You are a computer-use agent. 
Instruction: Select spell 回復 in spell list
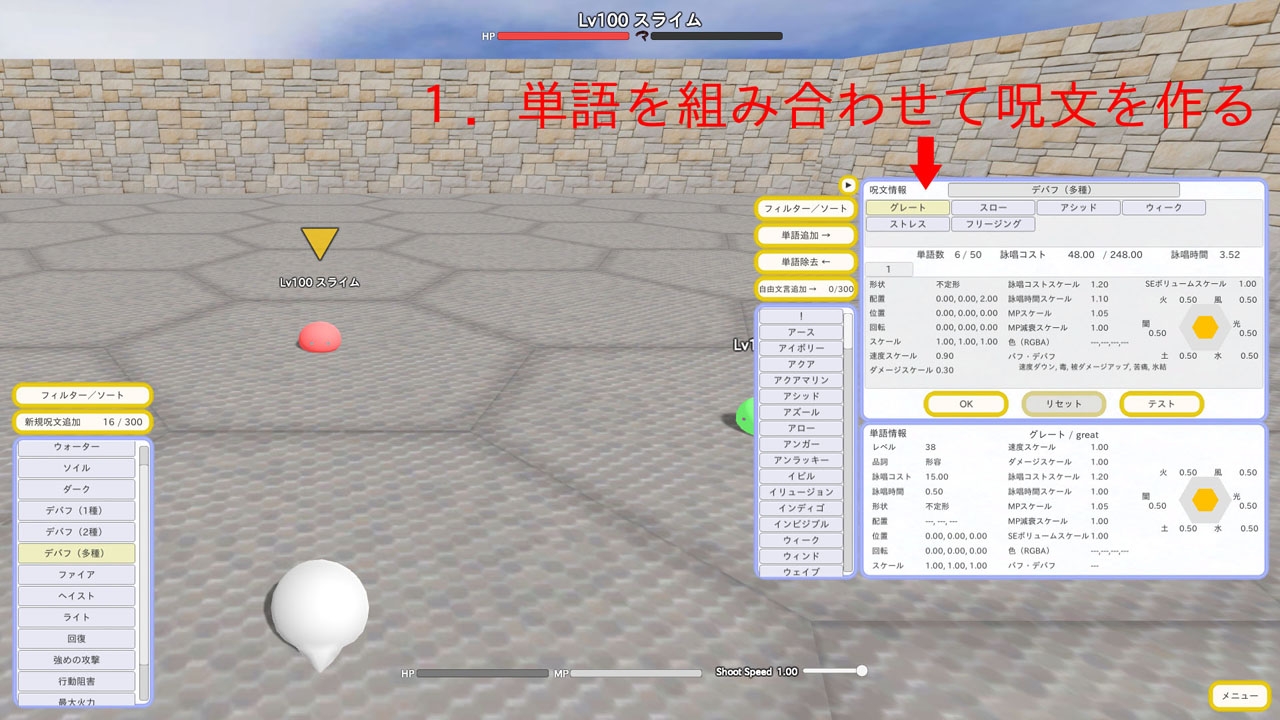tap(77, 639)
